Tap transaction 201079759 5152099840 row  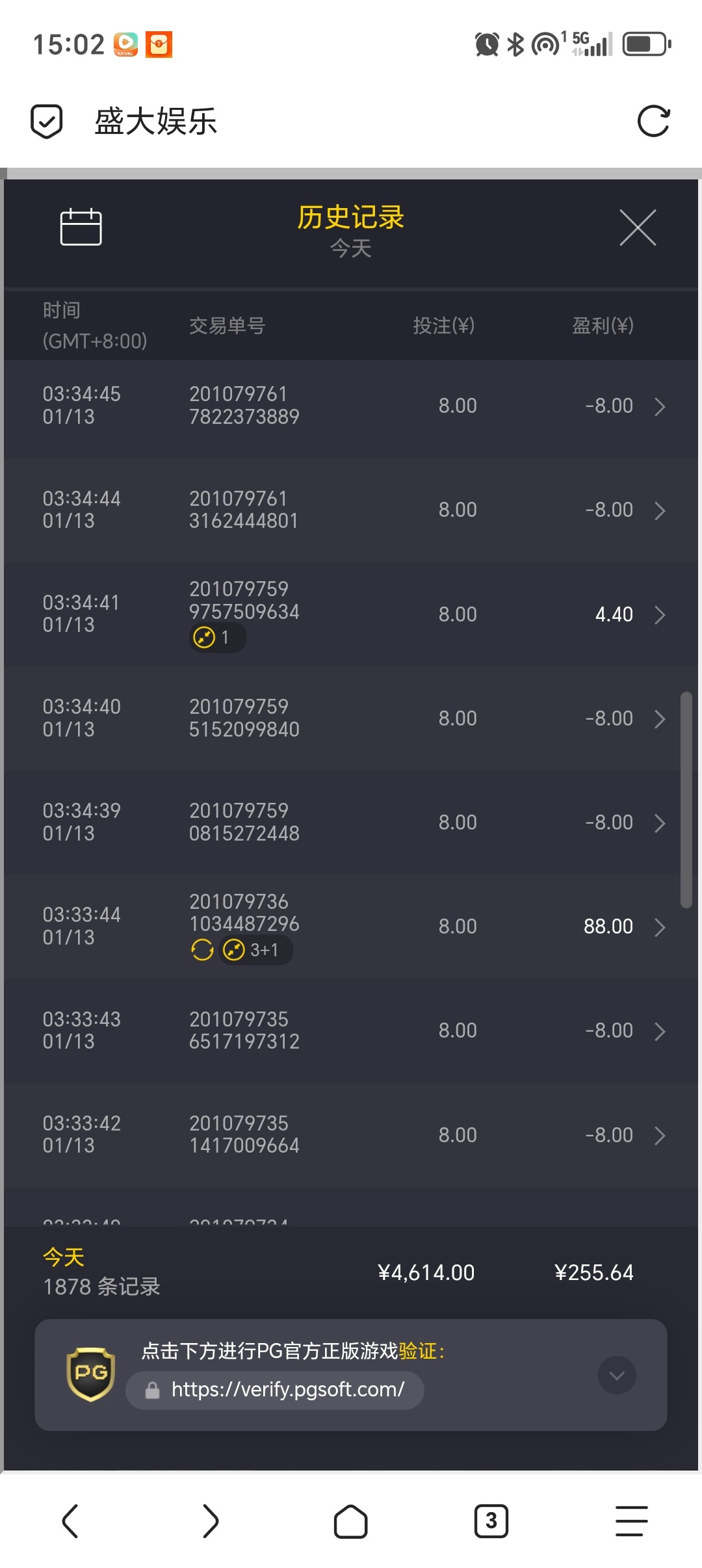(x=244, y=718)
